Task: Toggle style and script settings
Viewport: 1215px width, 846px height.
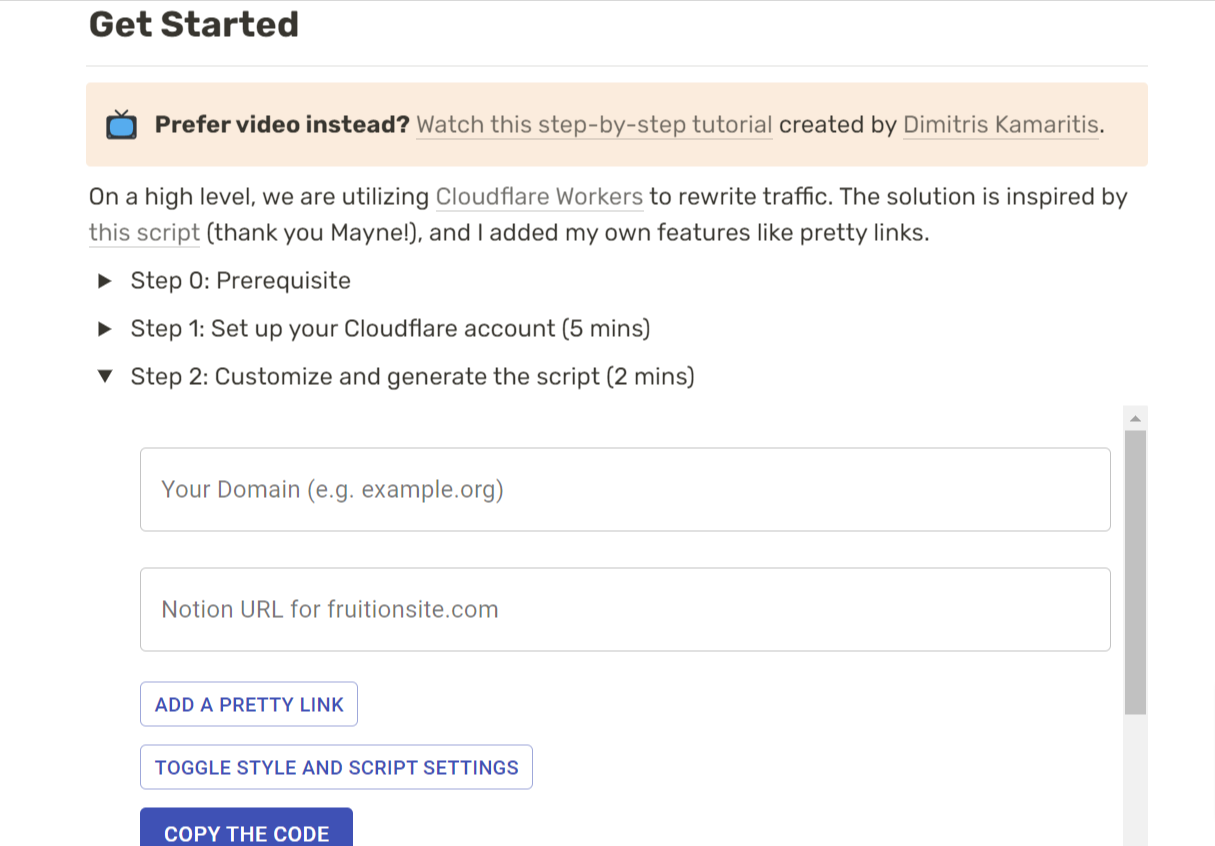Action: tap(336, 768)
